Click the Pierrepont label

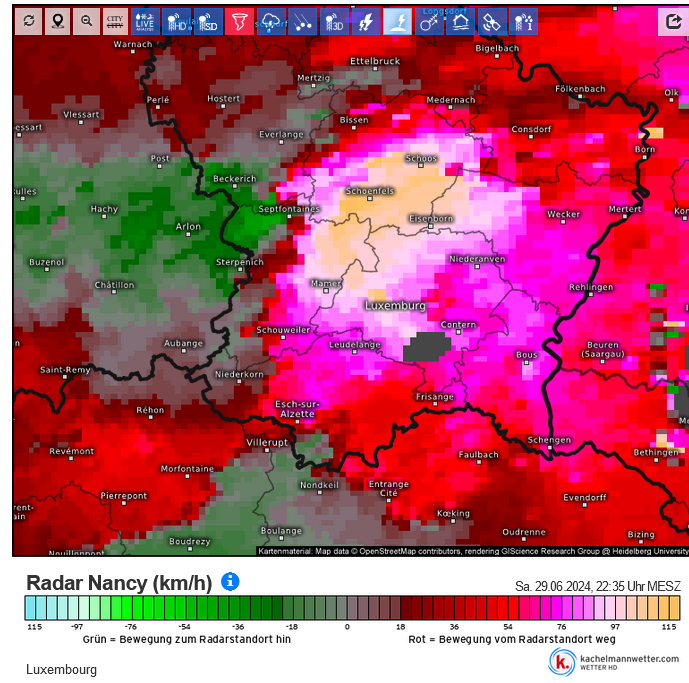[124, 495]
